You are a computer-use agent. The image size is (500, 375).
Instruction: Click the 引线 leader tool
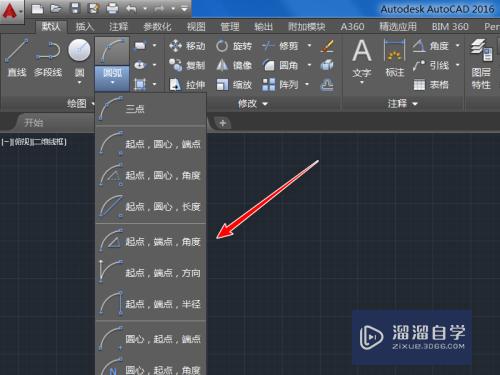(430, 65)
